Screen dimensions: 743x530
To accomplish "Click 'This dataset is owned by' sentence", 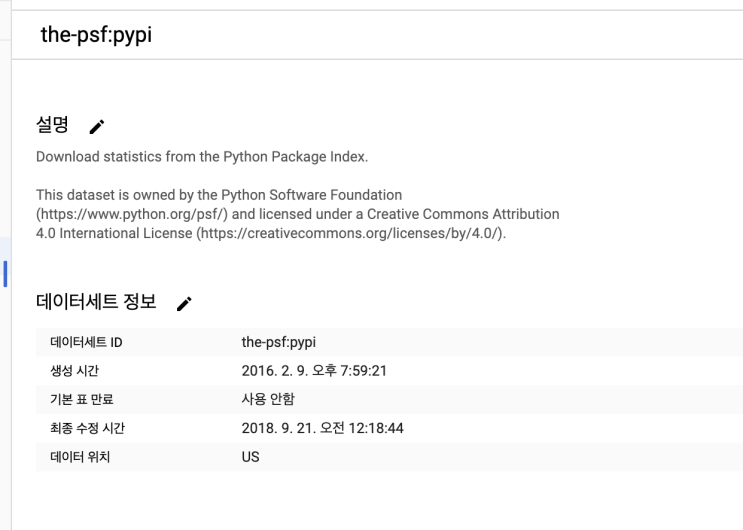I will (298, 214).
